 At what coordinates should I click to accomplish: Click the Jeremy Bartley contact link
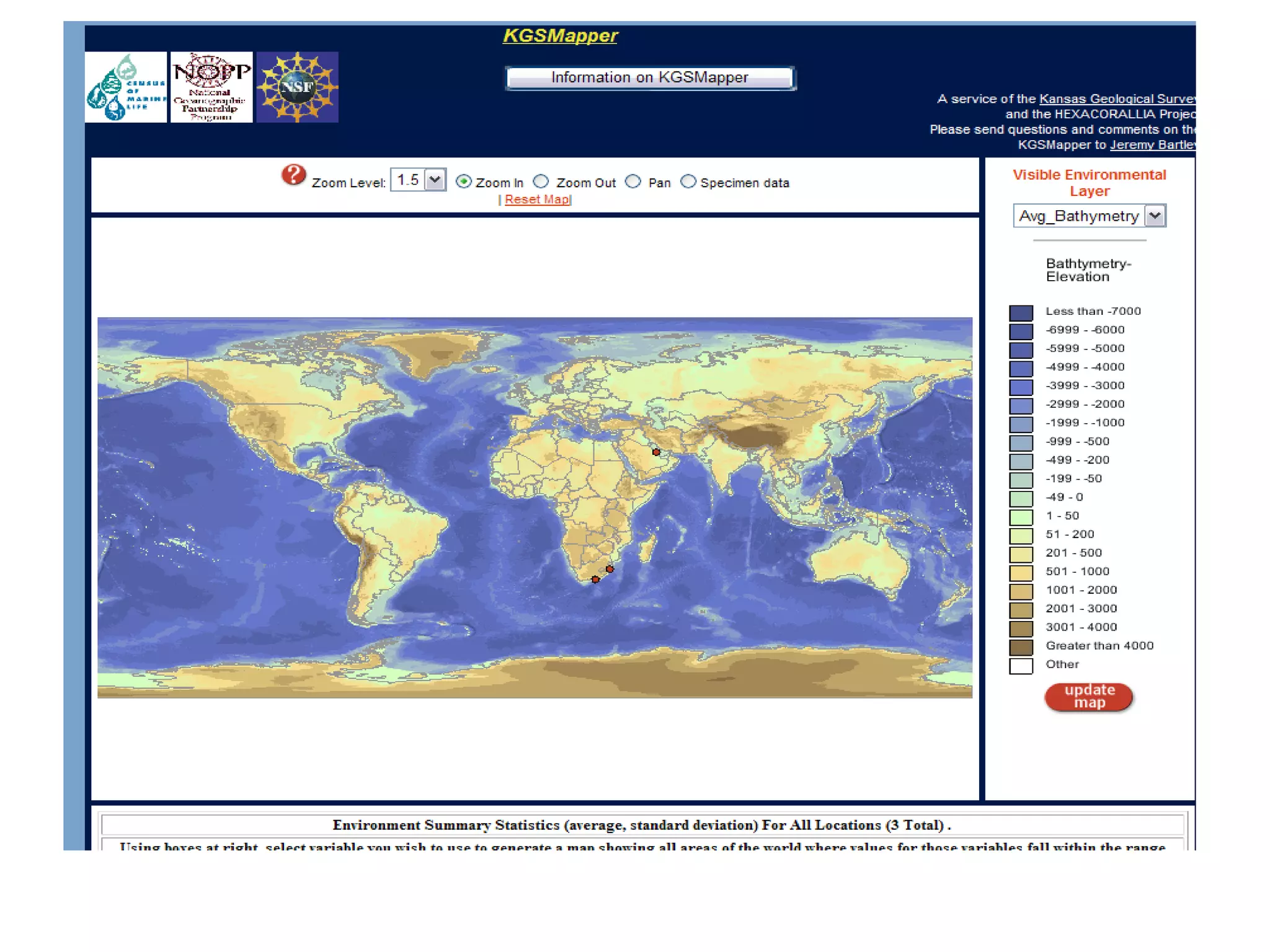[1152, 144]
